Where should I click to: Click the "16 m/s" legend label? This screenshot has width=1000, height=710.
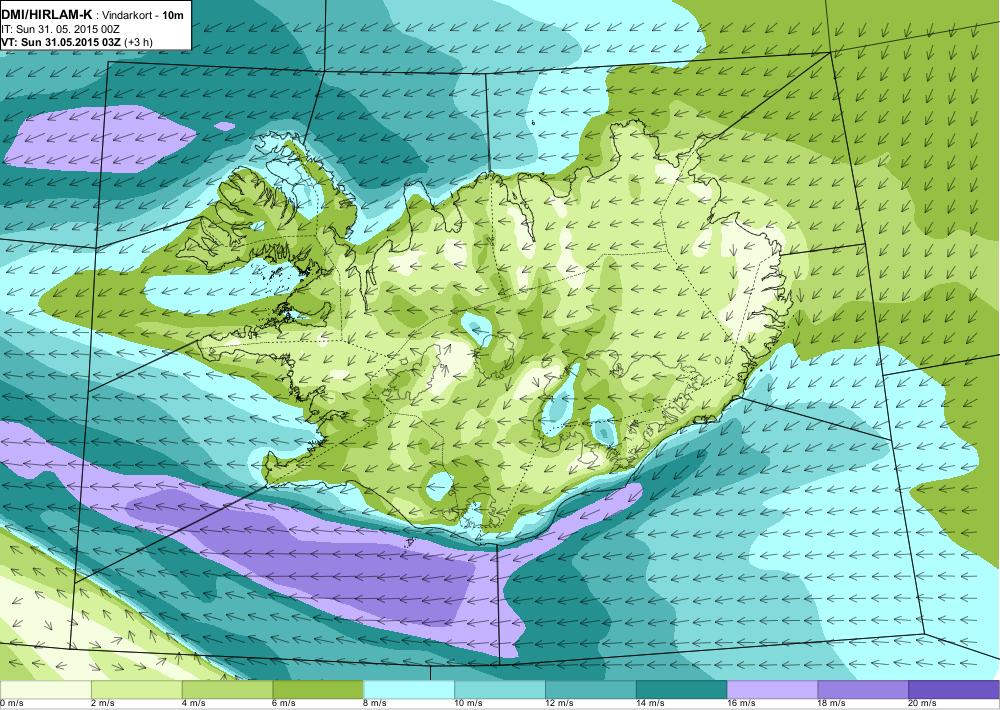tap(742, 704)
